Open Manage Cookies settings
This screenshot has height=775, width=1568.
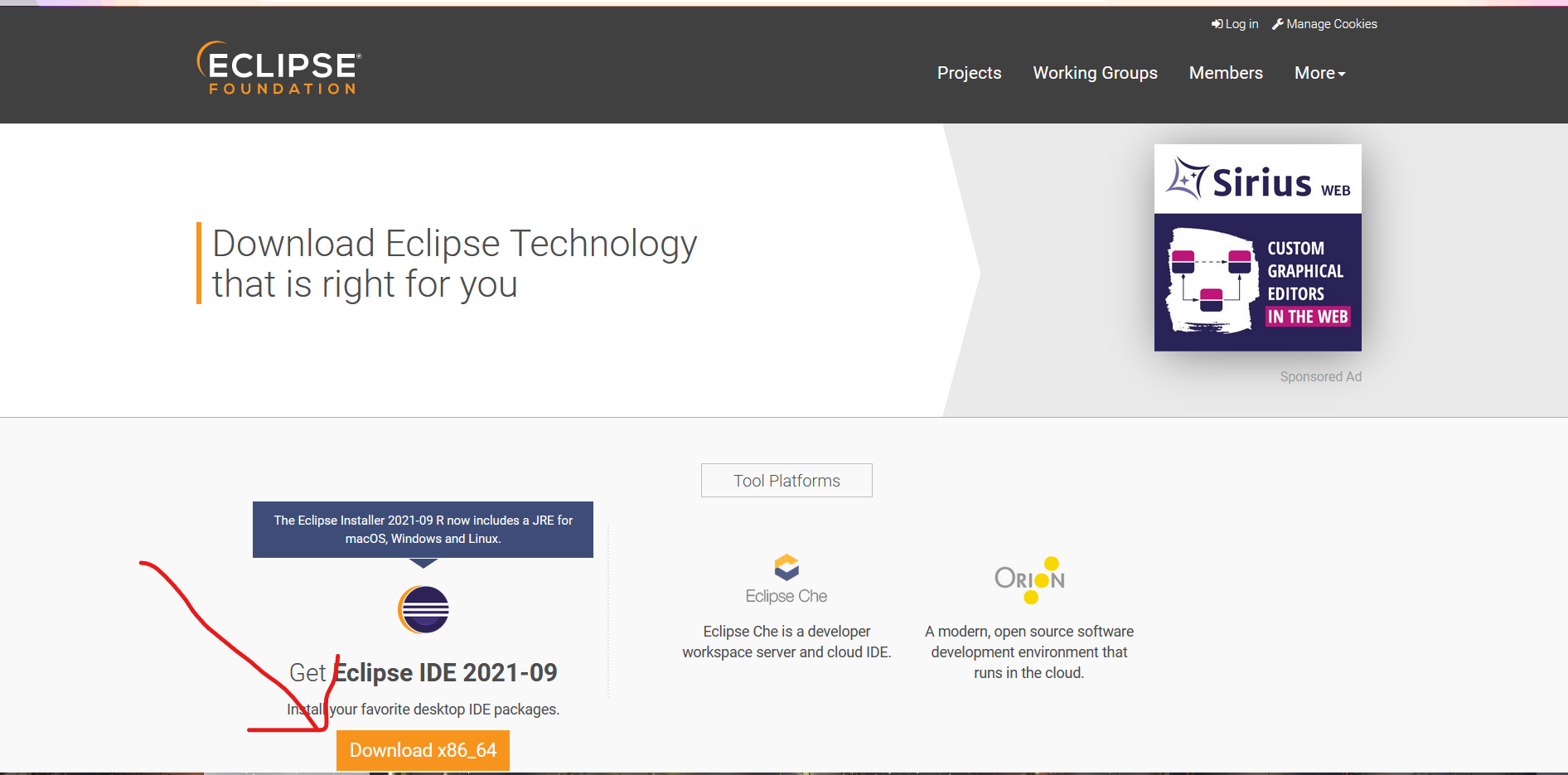tap(1324, 24)
